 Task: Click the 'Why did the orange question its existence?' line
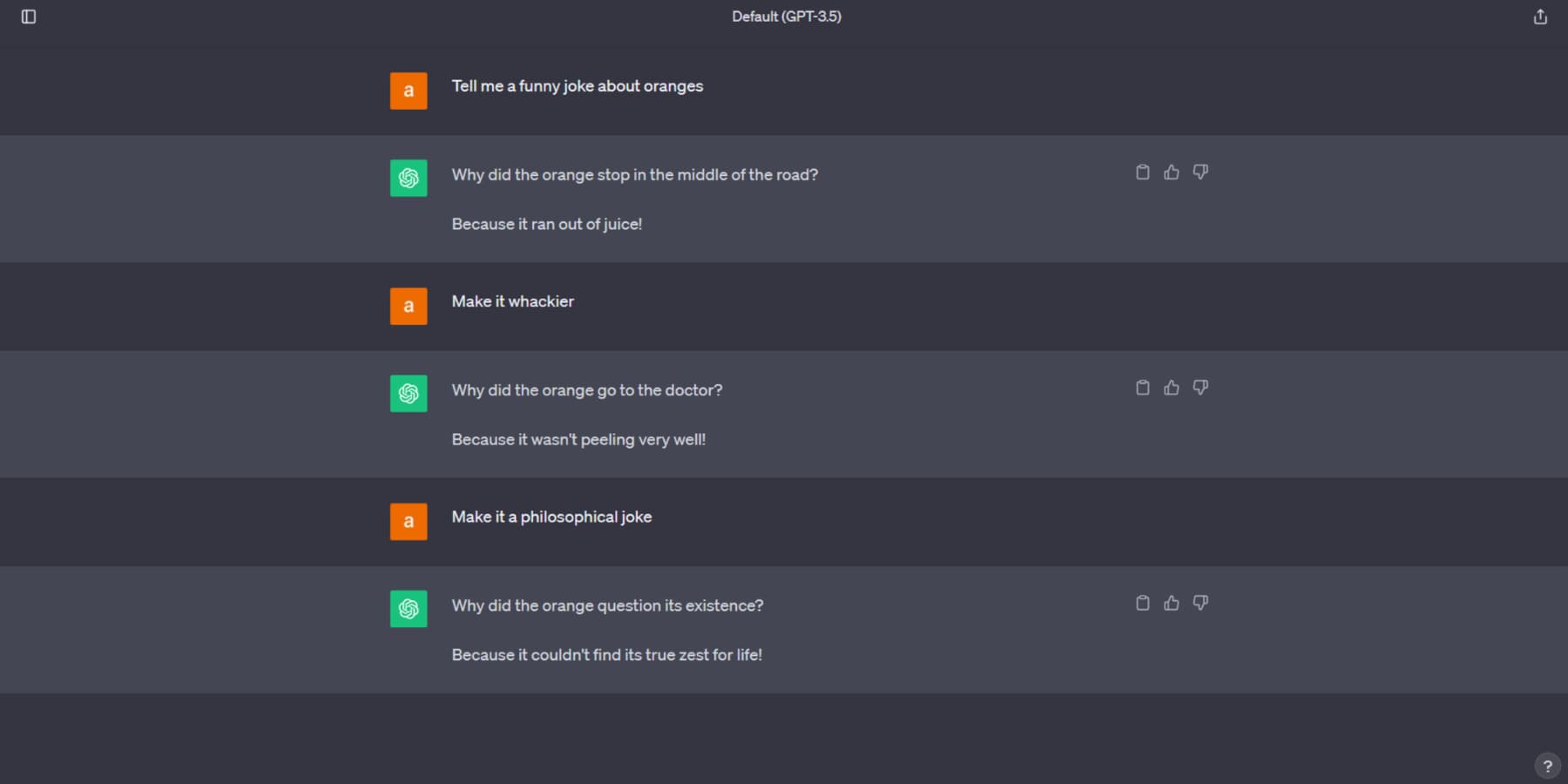pos(607,605)
